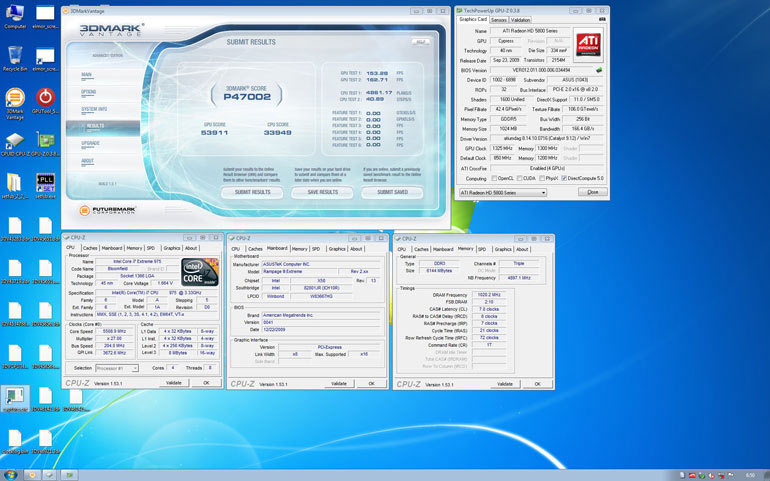Go to Main section in 3DMark sidebar
The width and height of the screenshot is (770, 481).
click(86, 75)
